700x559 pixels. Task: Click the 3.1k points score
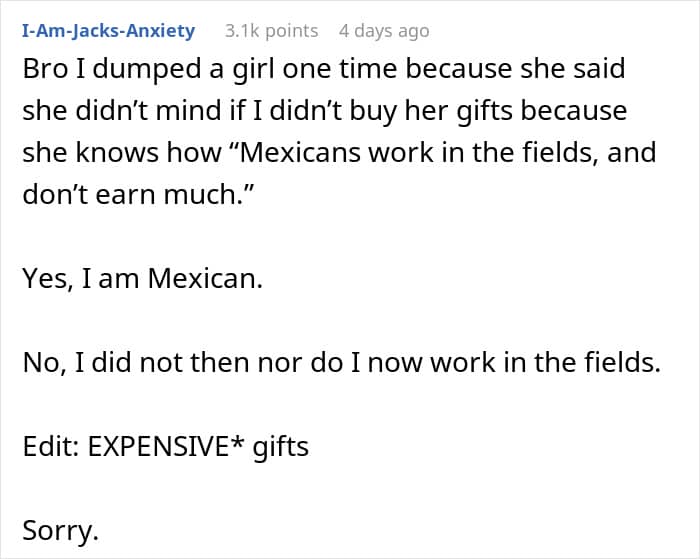(271, 31)
